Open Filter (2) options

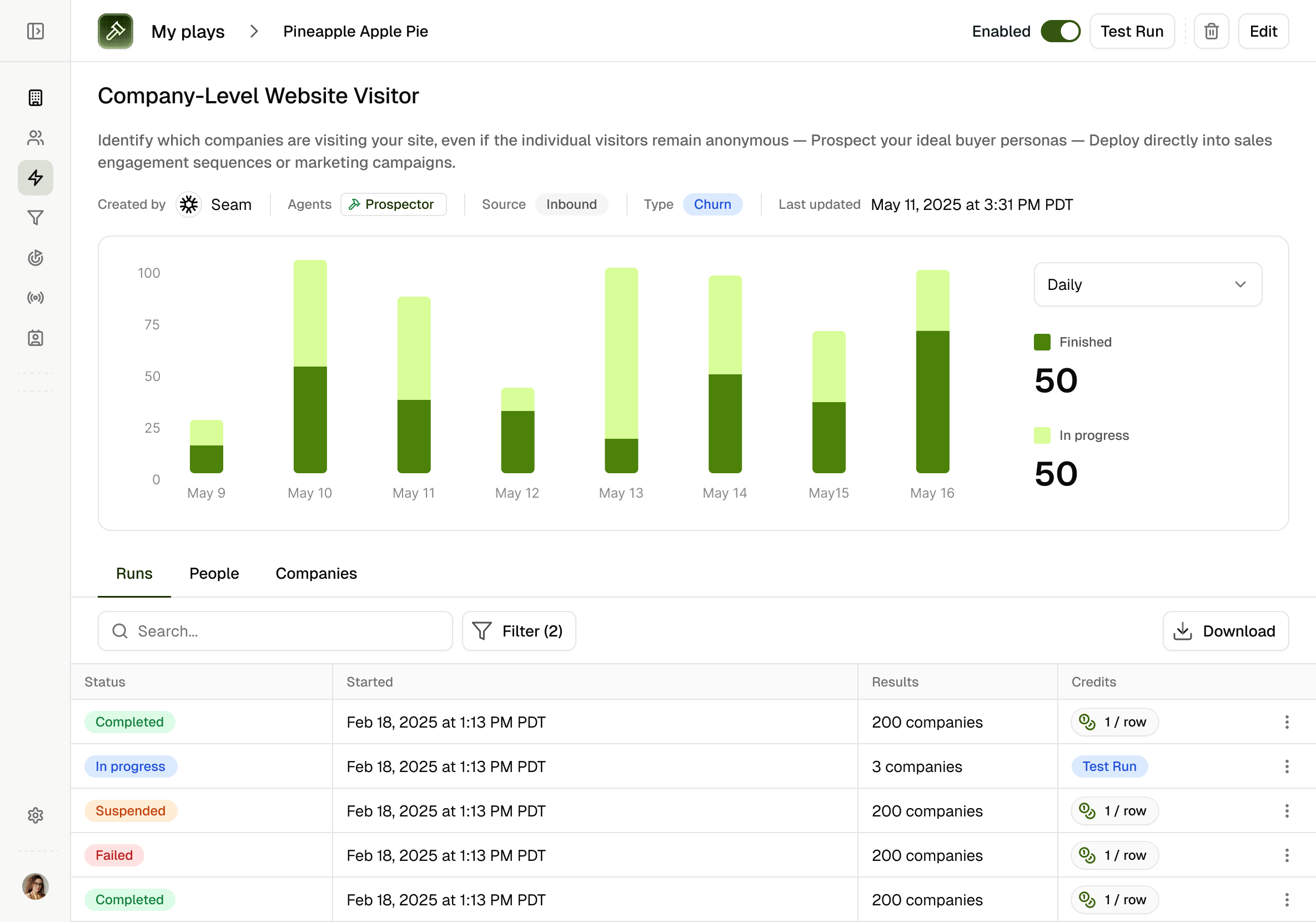(x=519, y=631)
